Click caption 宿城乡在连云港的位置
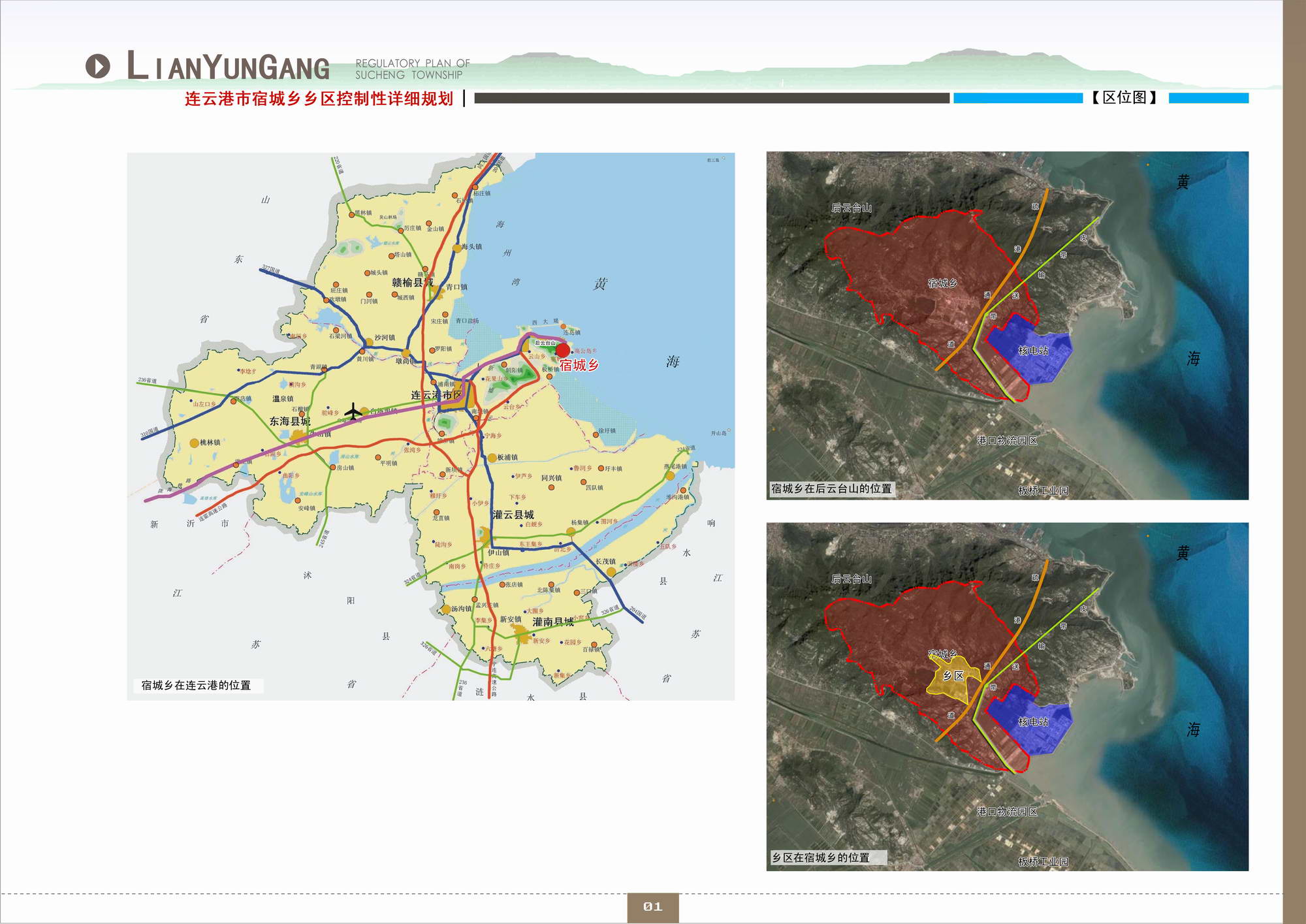This screenshot has height=924, width=1306. [197, 685]
